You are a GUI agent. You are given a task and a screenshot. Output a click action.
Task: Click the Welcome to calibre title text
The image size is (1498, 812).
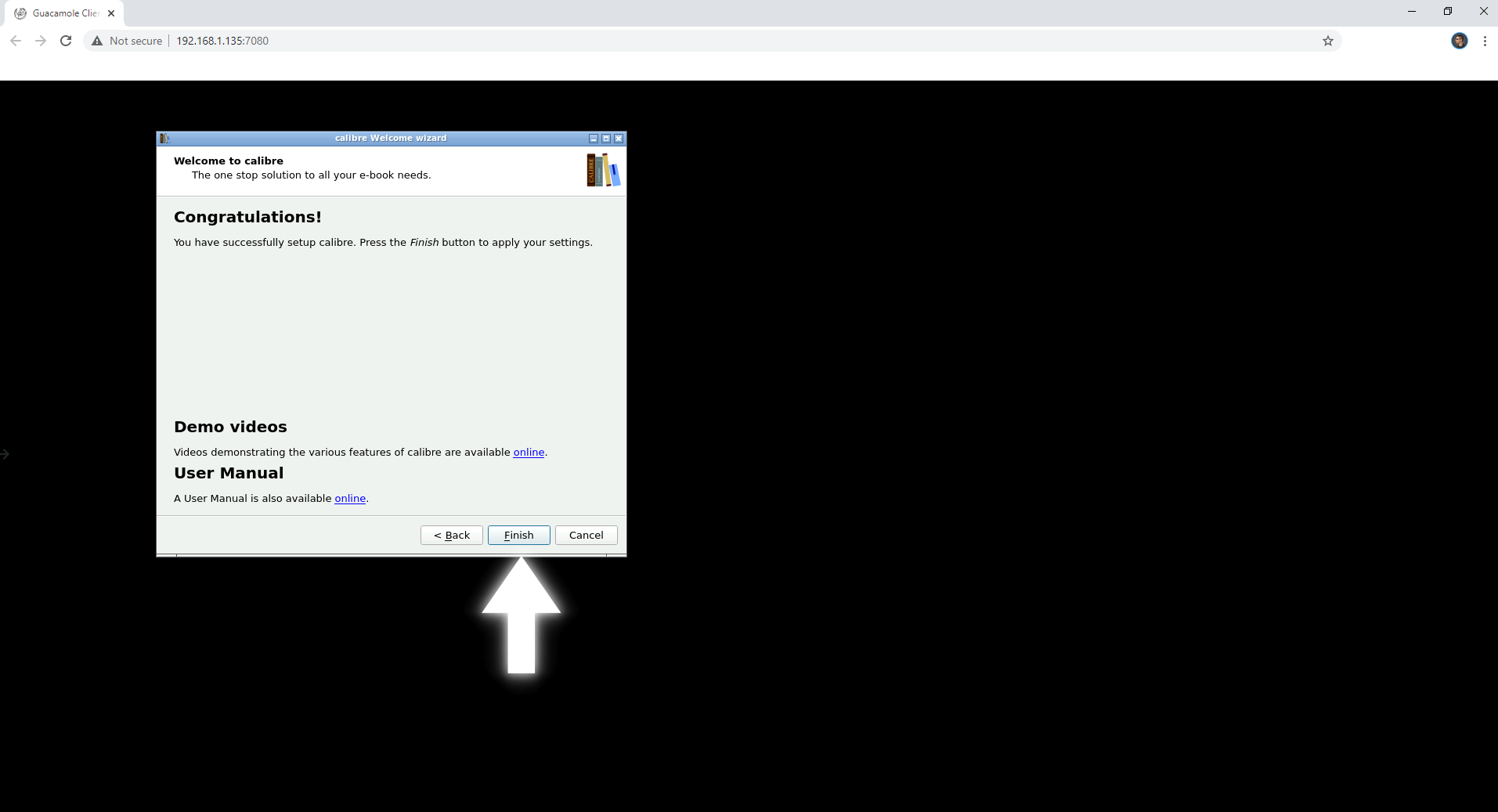[229, 161]
